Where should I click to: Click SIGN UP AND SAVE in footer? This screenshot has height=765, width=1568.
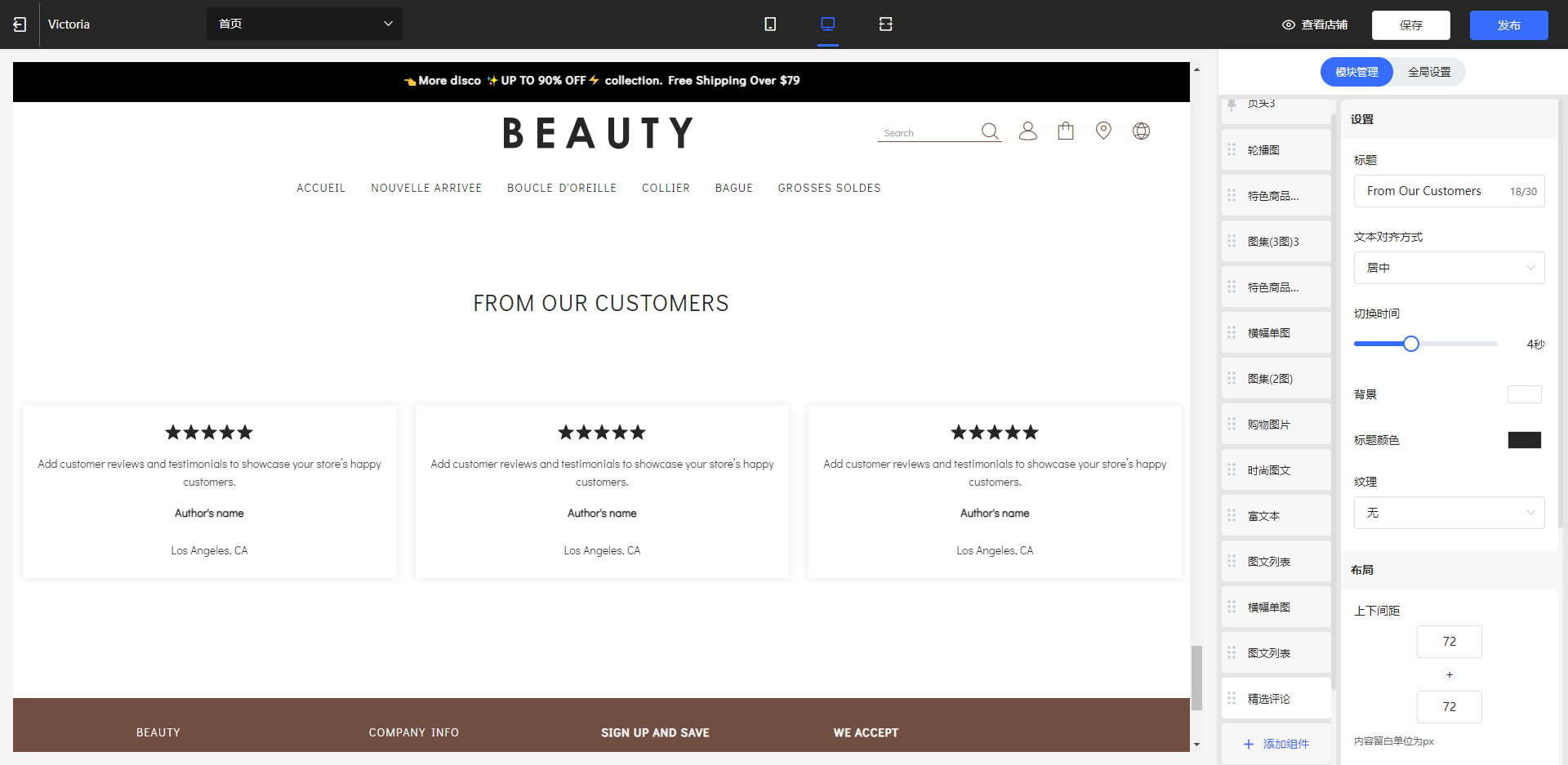tap(655, 732)
